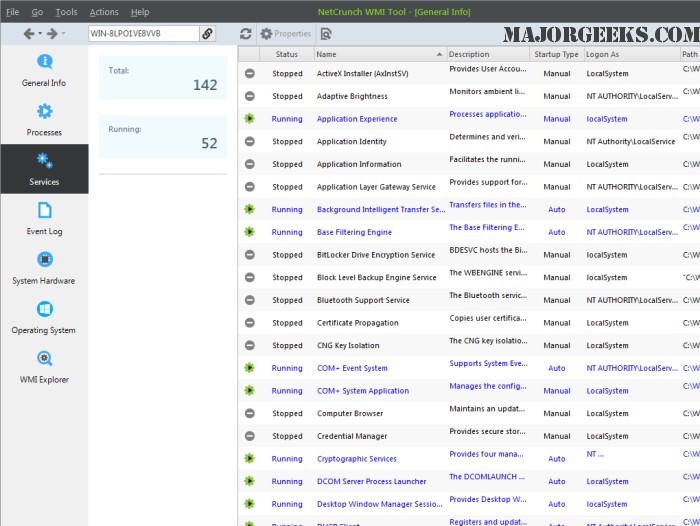Open the Event Log section
Viewport: 700px width, 526px height.
[44, 218]
